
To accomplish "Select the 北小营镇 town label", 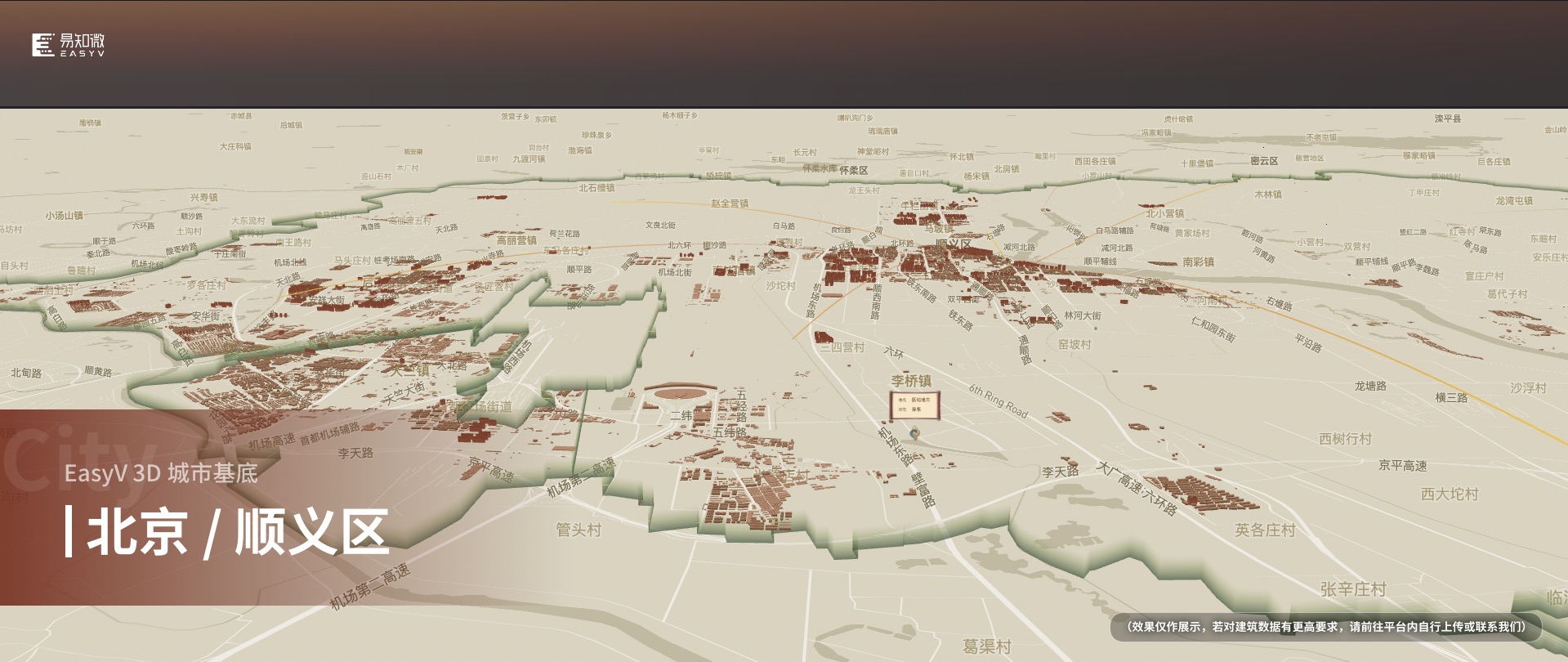I will pyautogui.click(x=1164, y=213).
